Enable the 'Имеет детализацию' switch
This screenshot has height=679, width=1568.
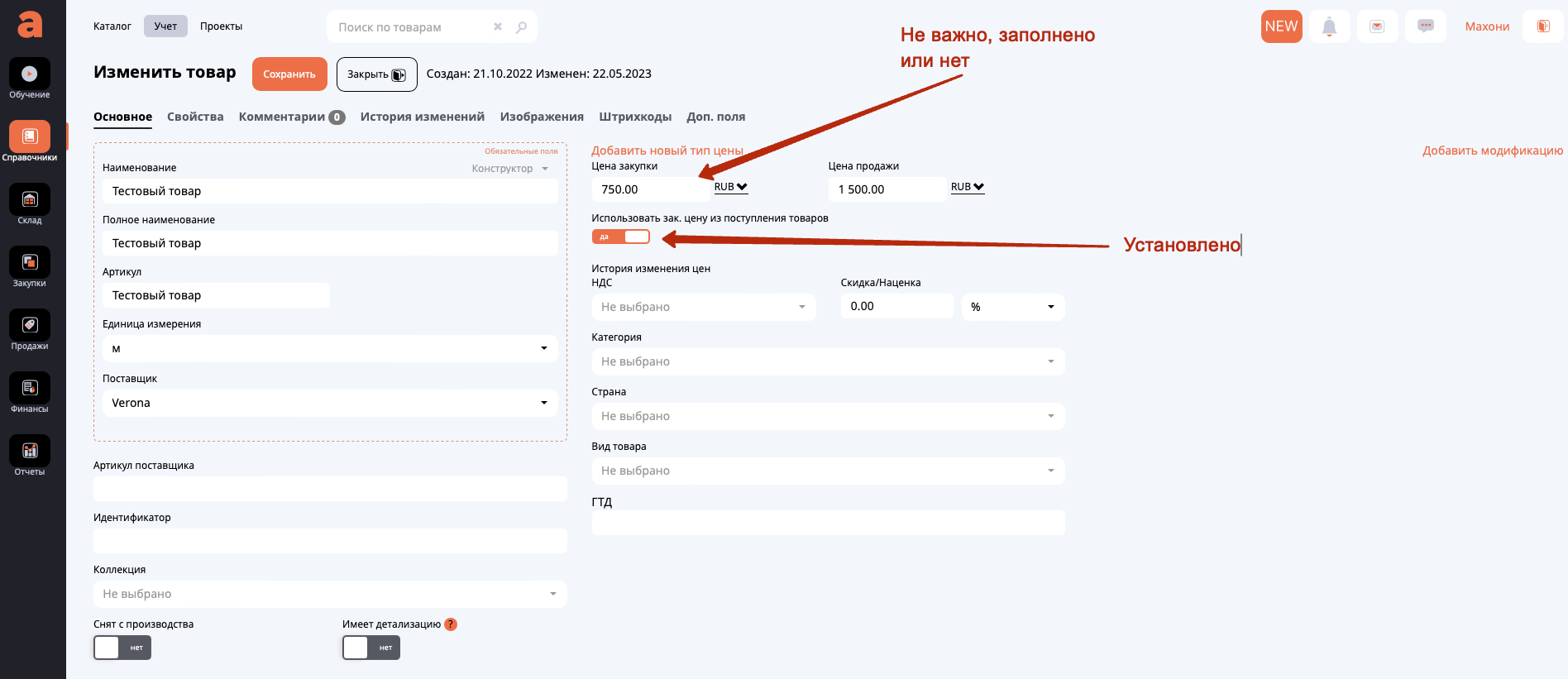point(371,648)
